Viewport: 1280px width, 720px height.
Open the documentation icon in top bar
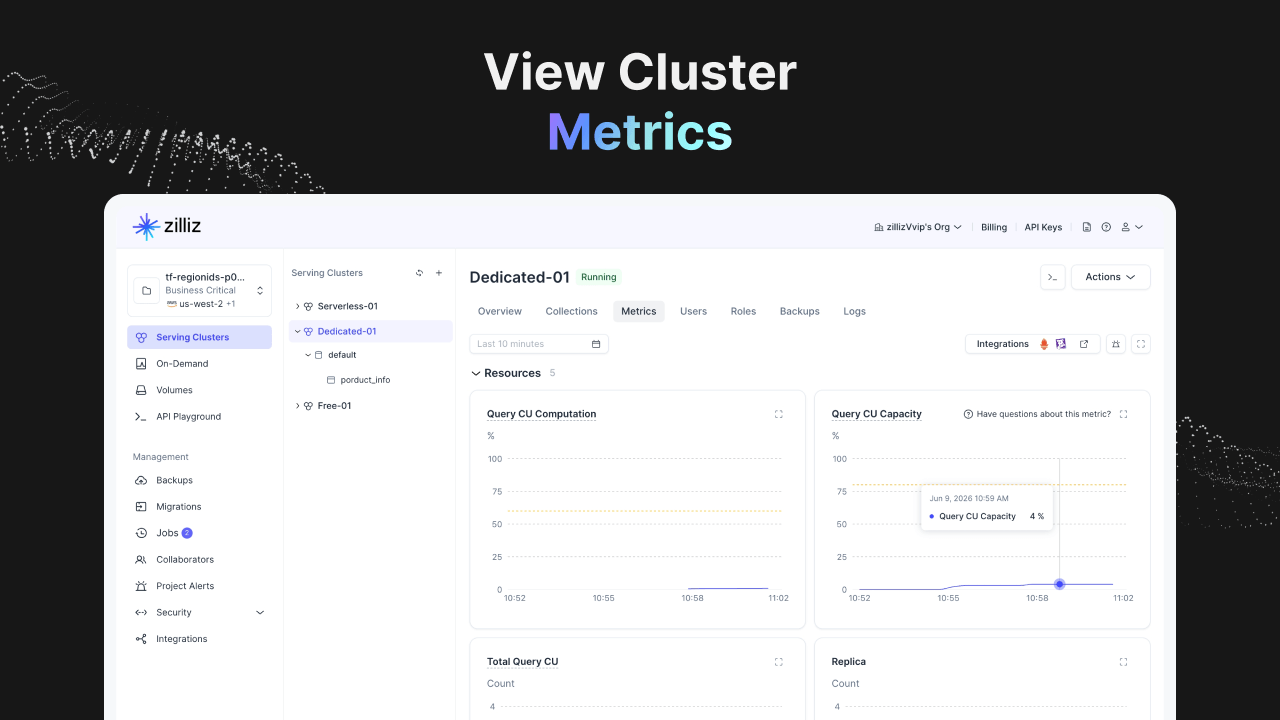click(x=1087, y=227)
